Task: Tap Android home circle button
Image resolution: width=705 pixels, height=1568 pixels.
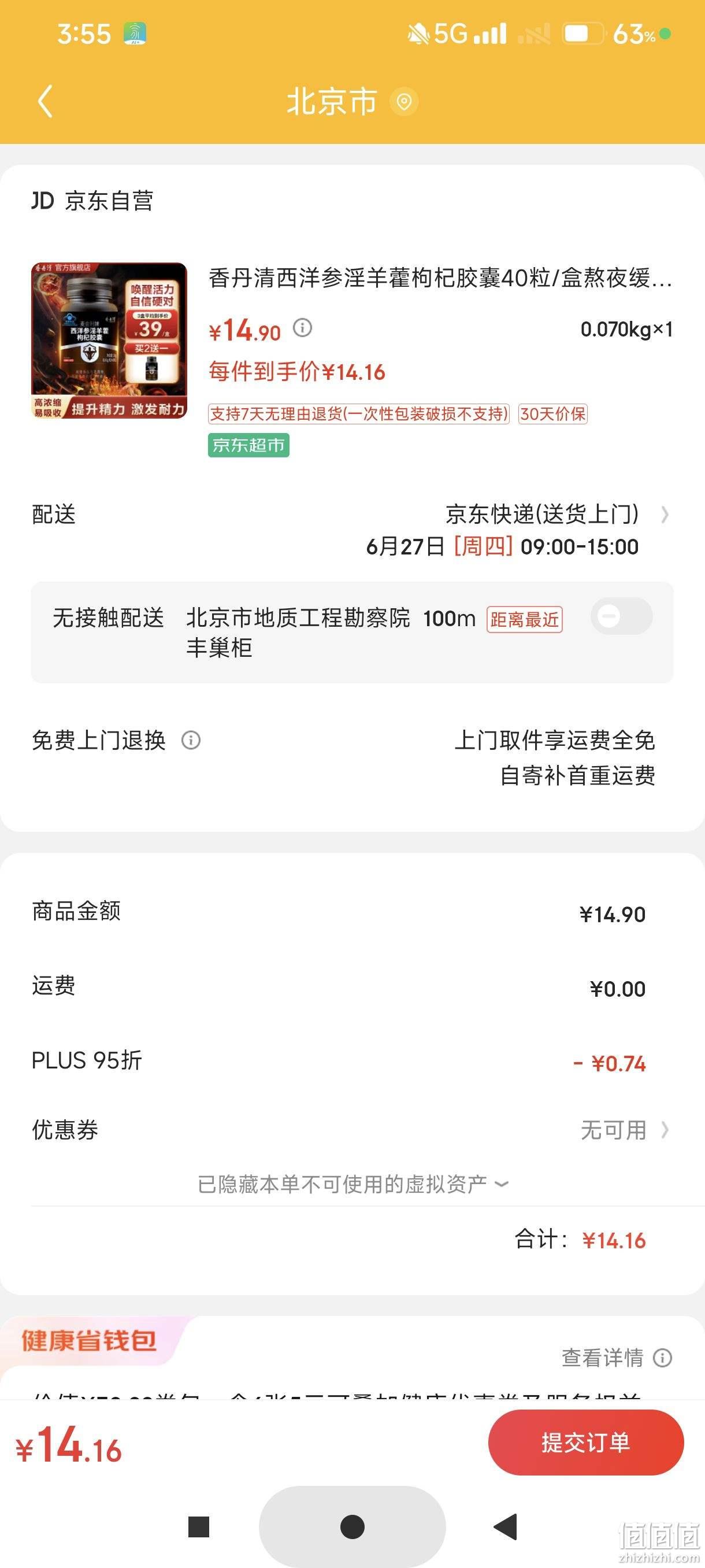Action: click(352, 1526)
